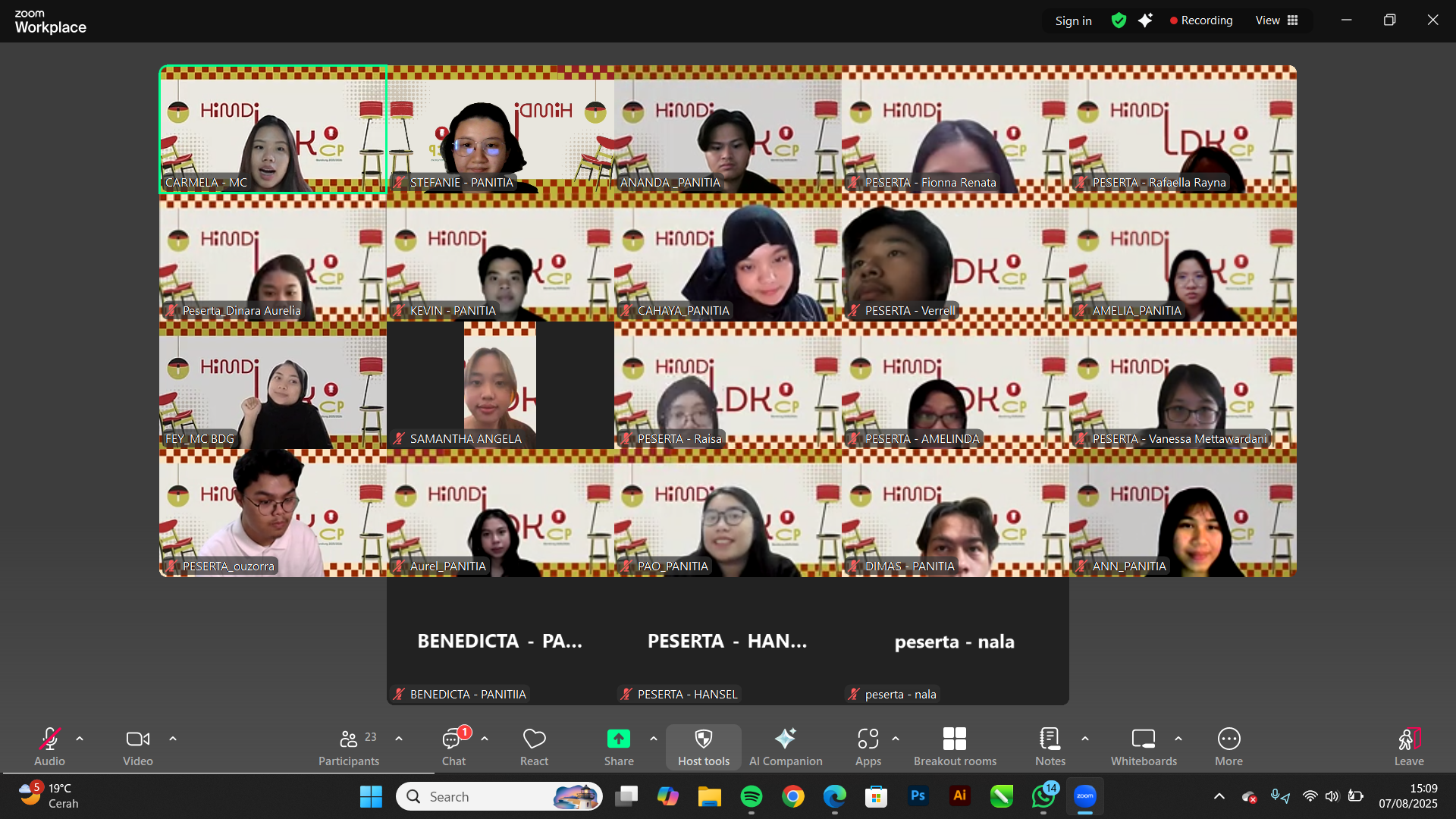Open Google Chrome from the taskbar

pyautogui.click(x=793, y=796)
